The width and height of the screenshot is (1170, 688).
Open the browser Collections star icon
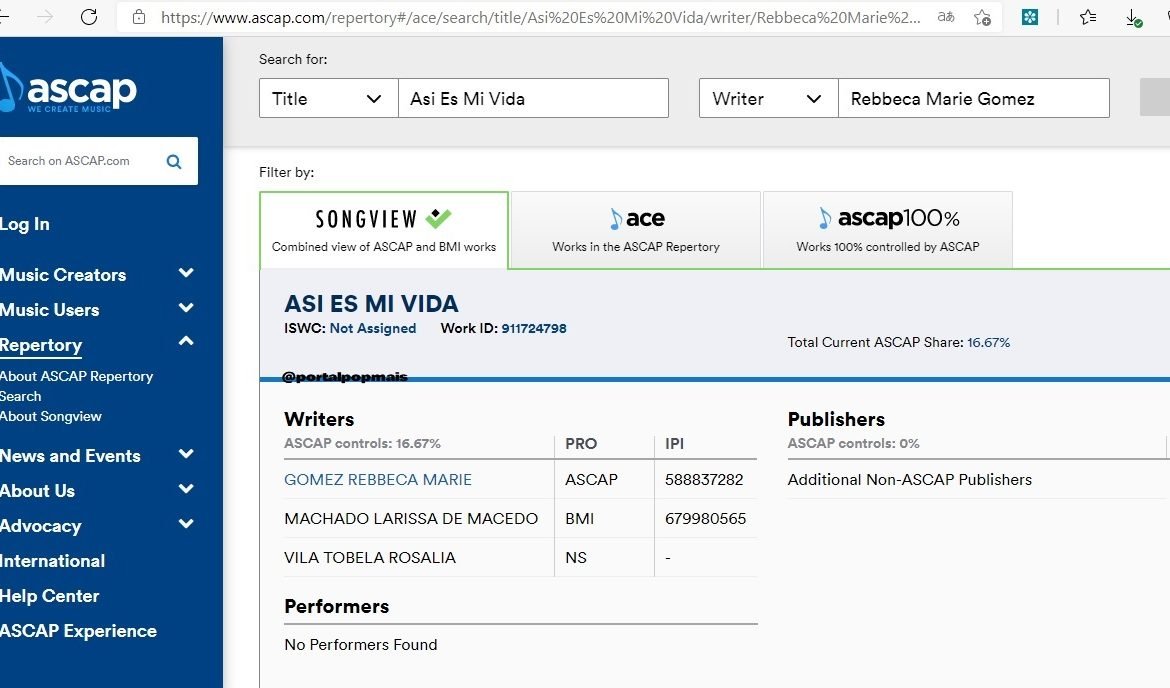point(1087,17)
